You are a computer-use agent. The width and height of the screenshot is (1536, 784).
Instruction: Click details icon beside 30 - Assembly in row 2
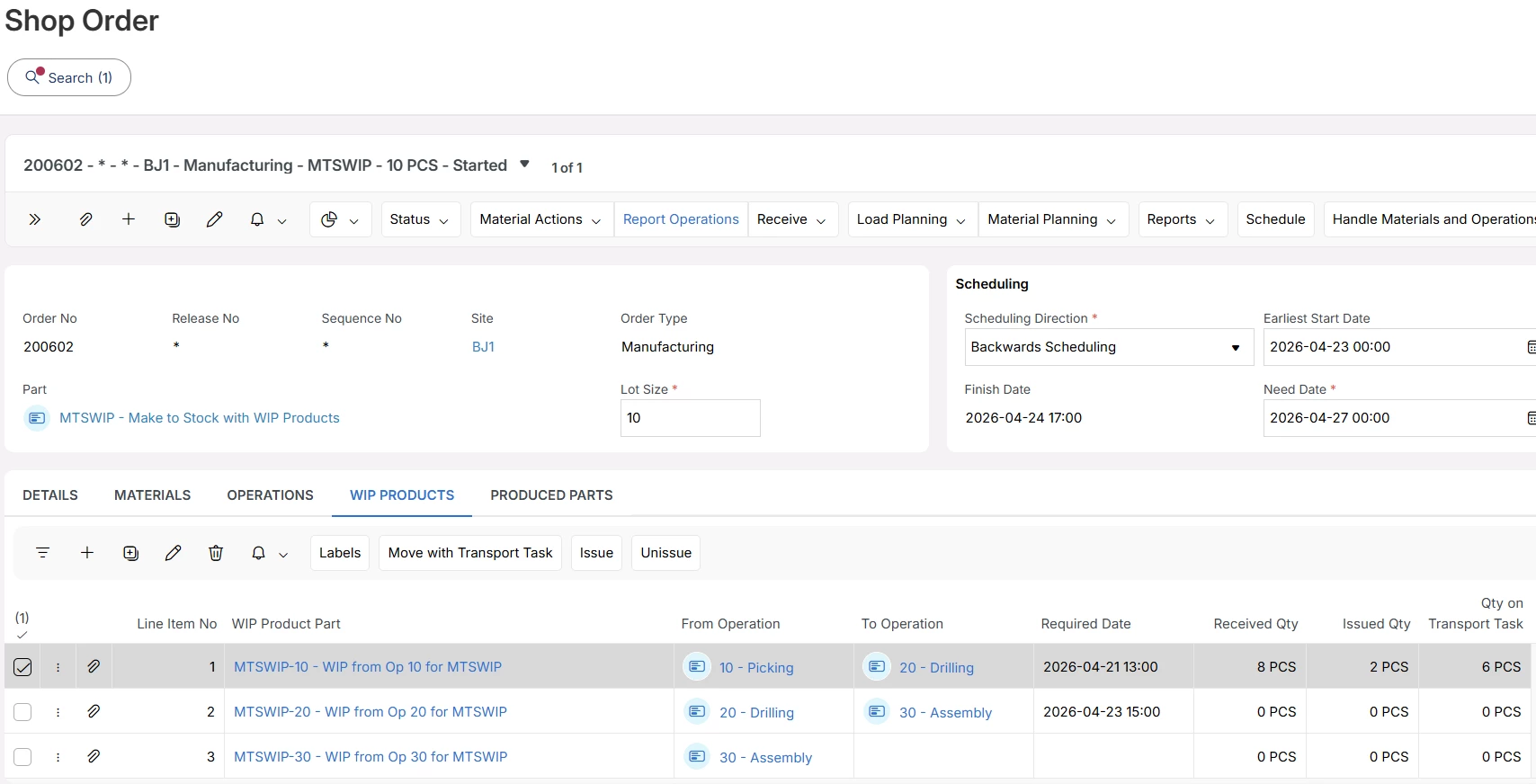pos(877,712)
